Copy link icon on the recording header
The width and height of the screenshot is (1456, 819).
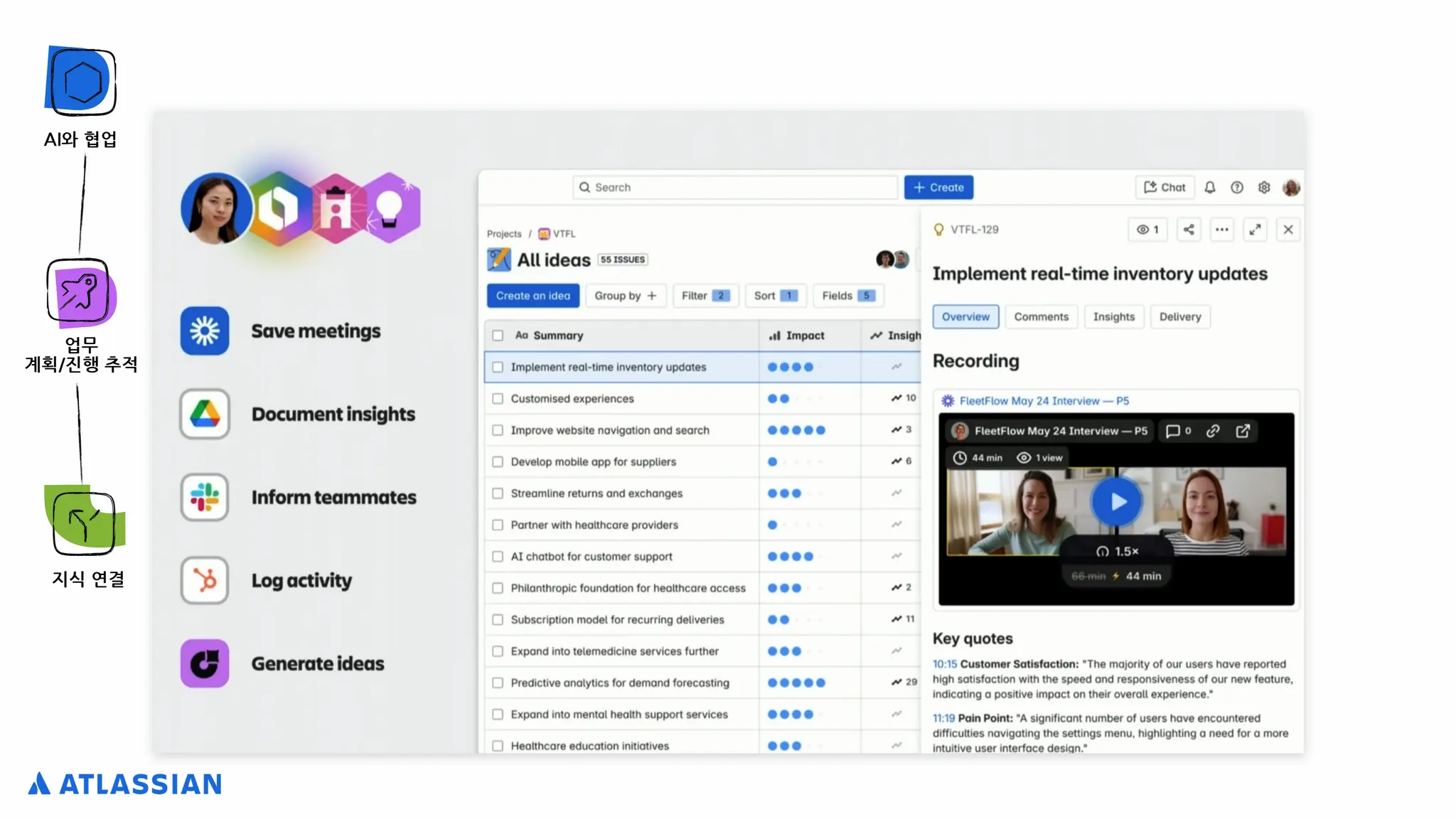(x=1213, y=431)
